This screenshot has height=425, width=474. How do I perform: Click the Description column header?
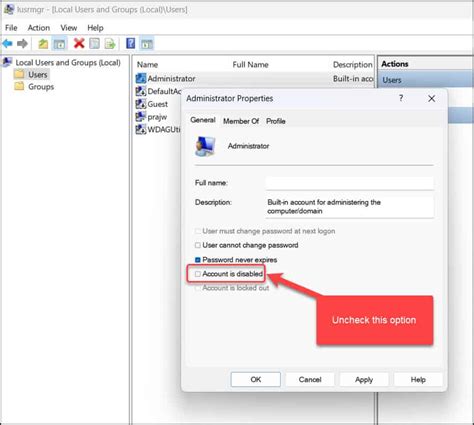tap(353, 65)
